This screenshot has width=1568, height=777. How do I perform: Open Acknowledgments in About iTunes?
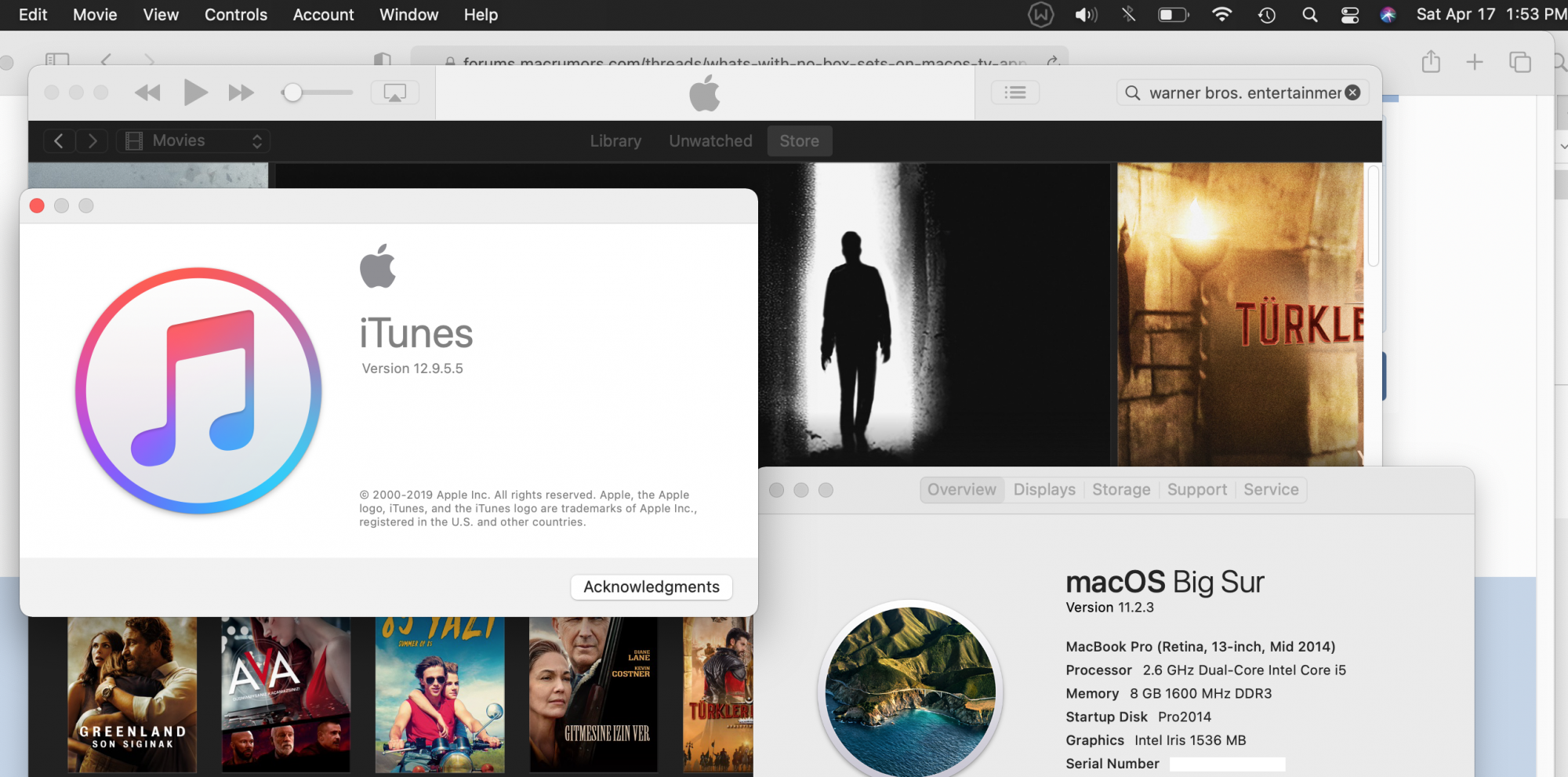pos(652,587)
